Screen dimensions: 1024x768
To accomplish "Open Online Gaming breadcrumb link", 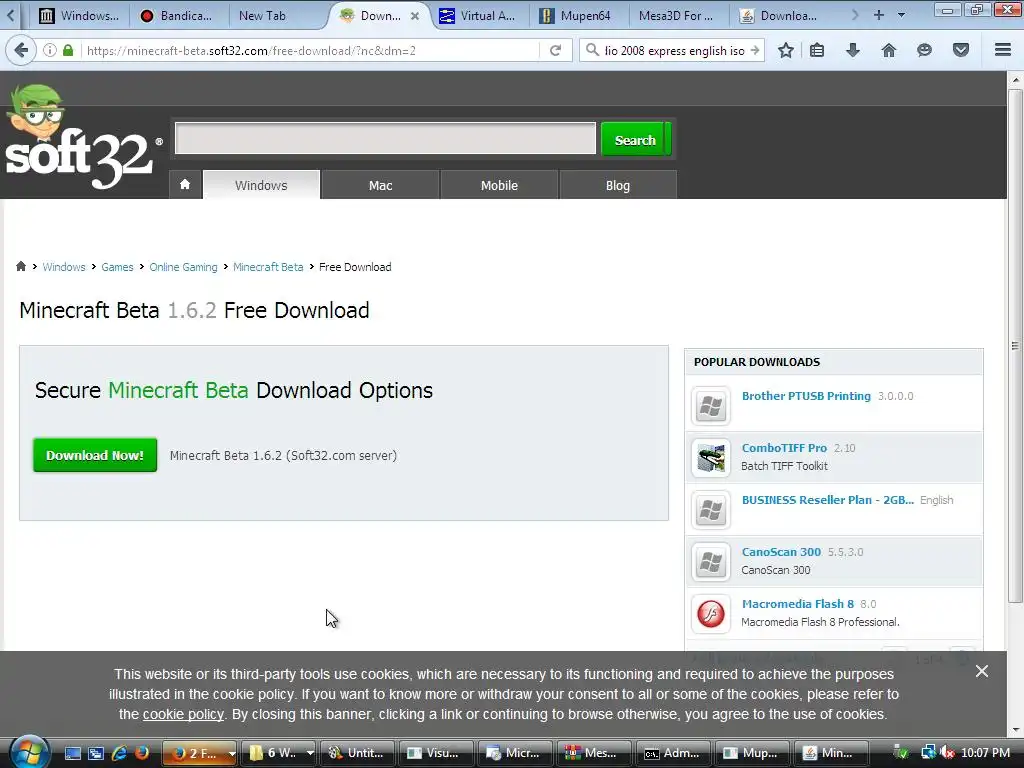I will [x=184, y=266].
